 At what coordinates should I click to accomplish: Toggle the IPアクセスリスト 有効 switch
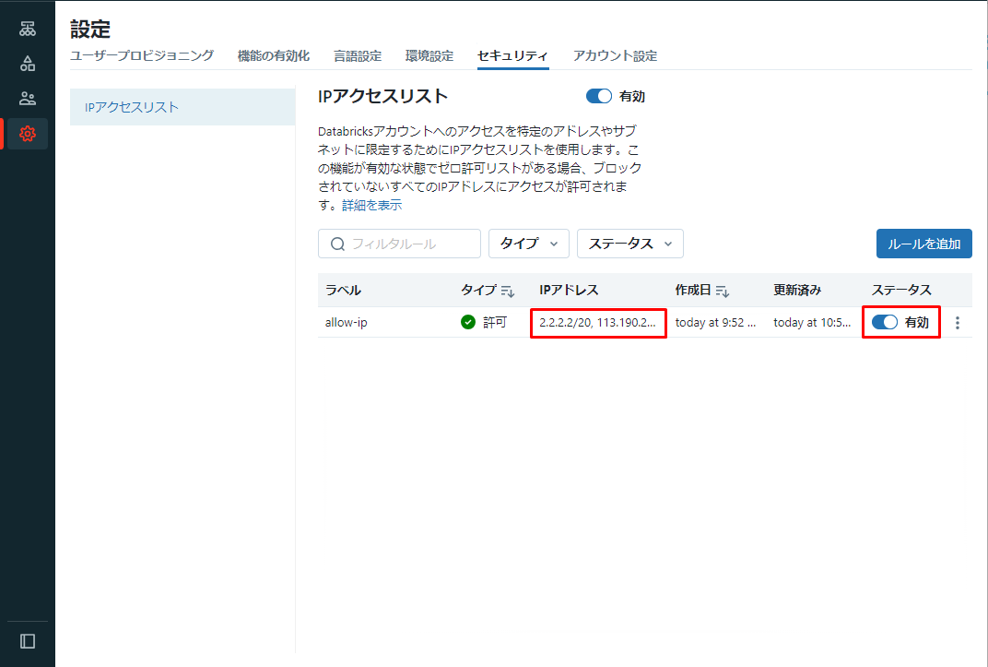(598, 97)
